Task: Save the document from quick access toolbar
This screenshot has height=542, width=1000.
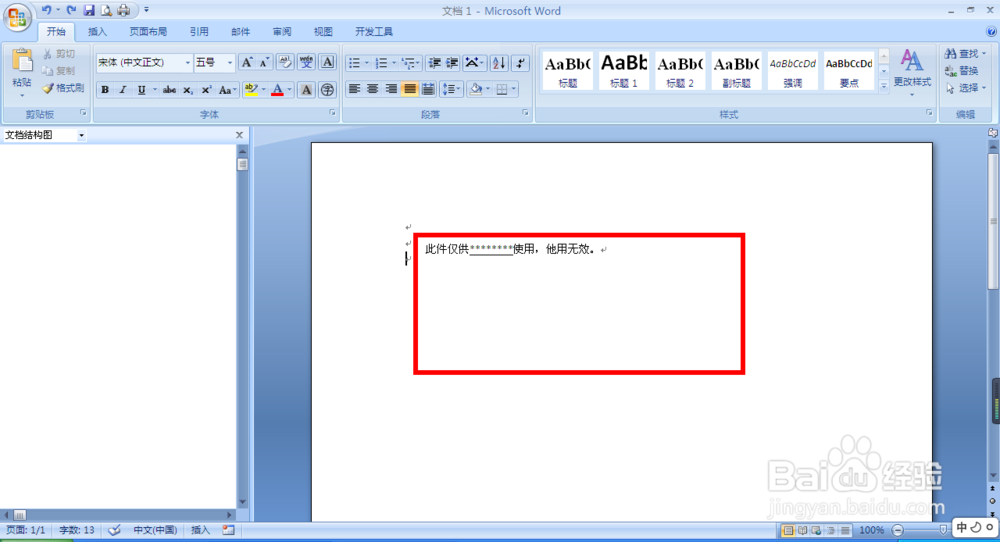Action: pos(89,10)
